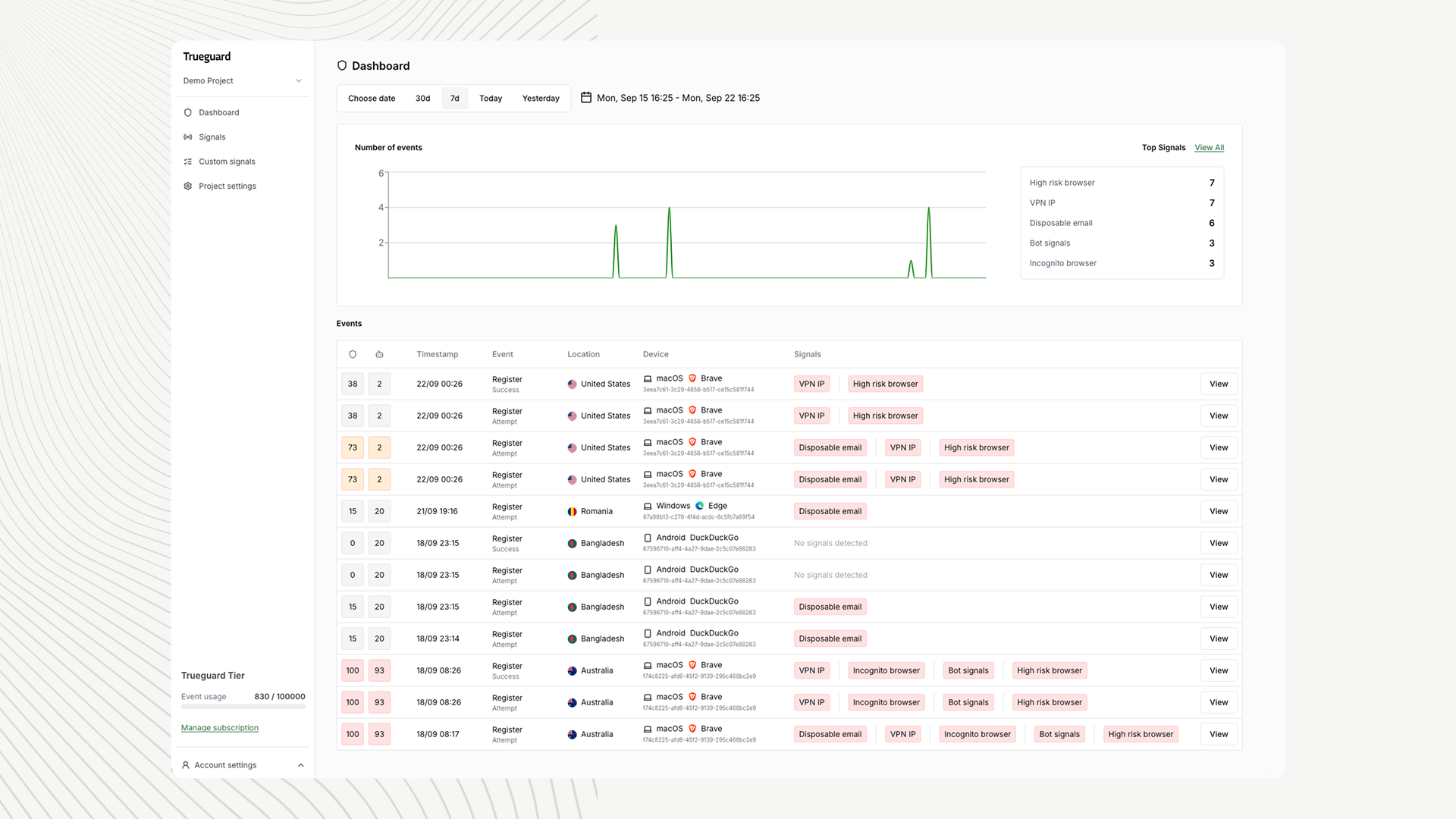
Task: Collapse the Account settings section
Action: [300, 764]
